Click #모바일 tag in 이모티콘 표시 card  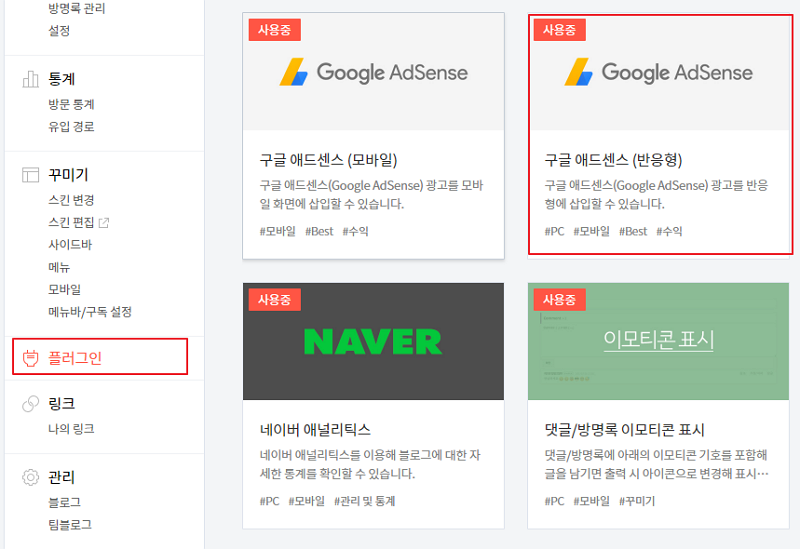coord(592,501)
